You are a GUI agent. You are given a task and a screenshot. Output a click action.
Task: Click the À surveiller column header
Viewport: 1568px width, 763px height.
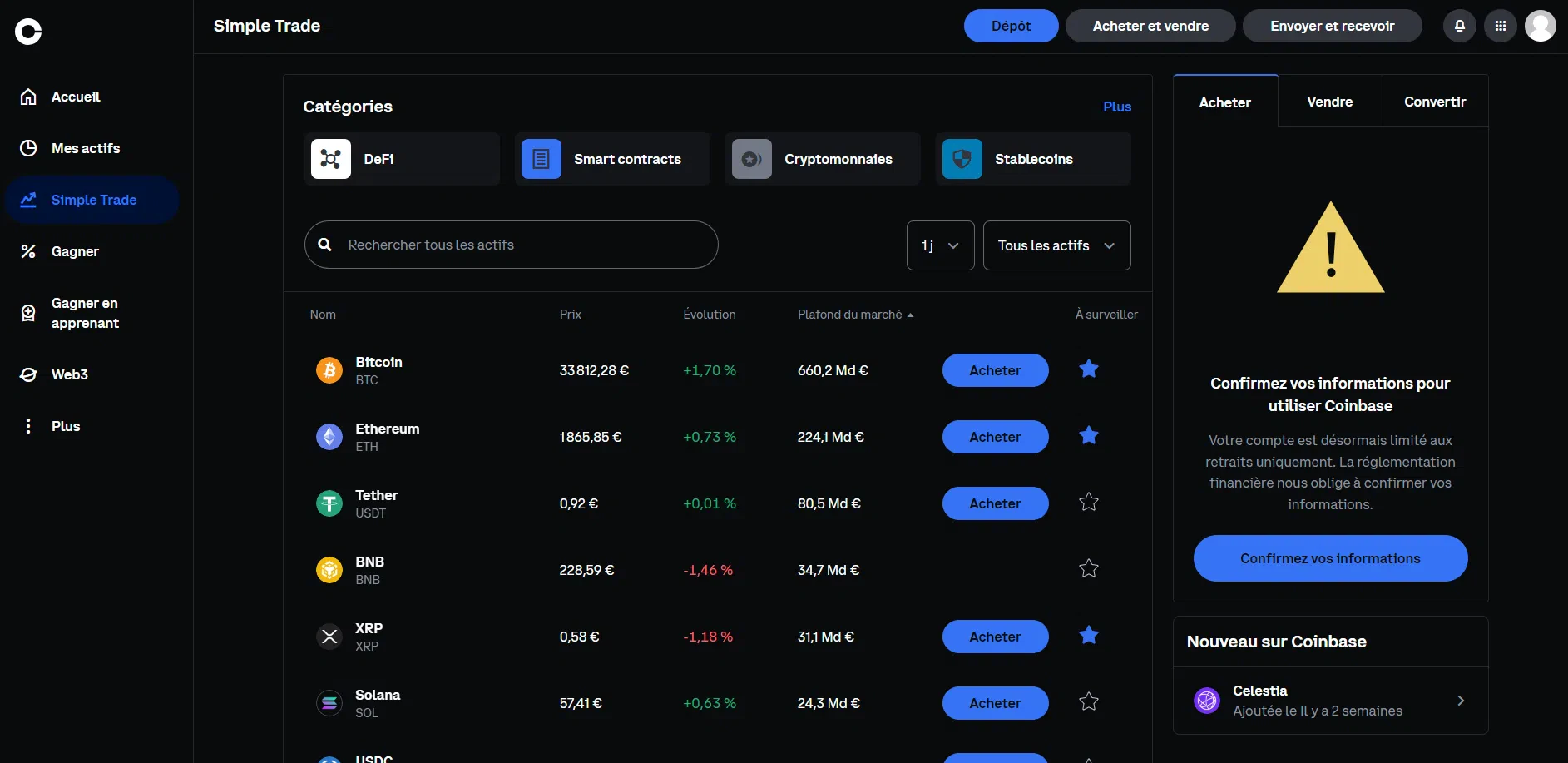pyautogui.click(x=1106, y=315)
